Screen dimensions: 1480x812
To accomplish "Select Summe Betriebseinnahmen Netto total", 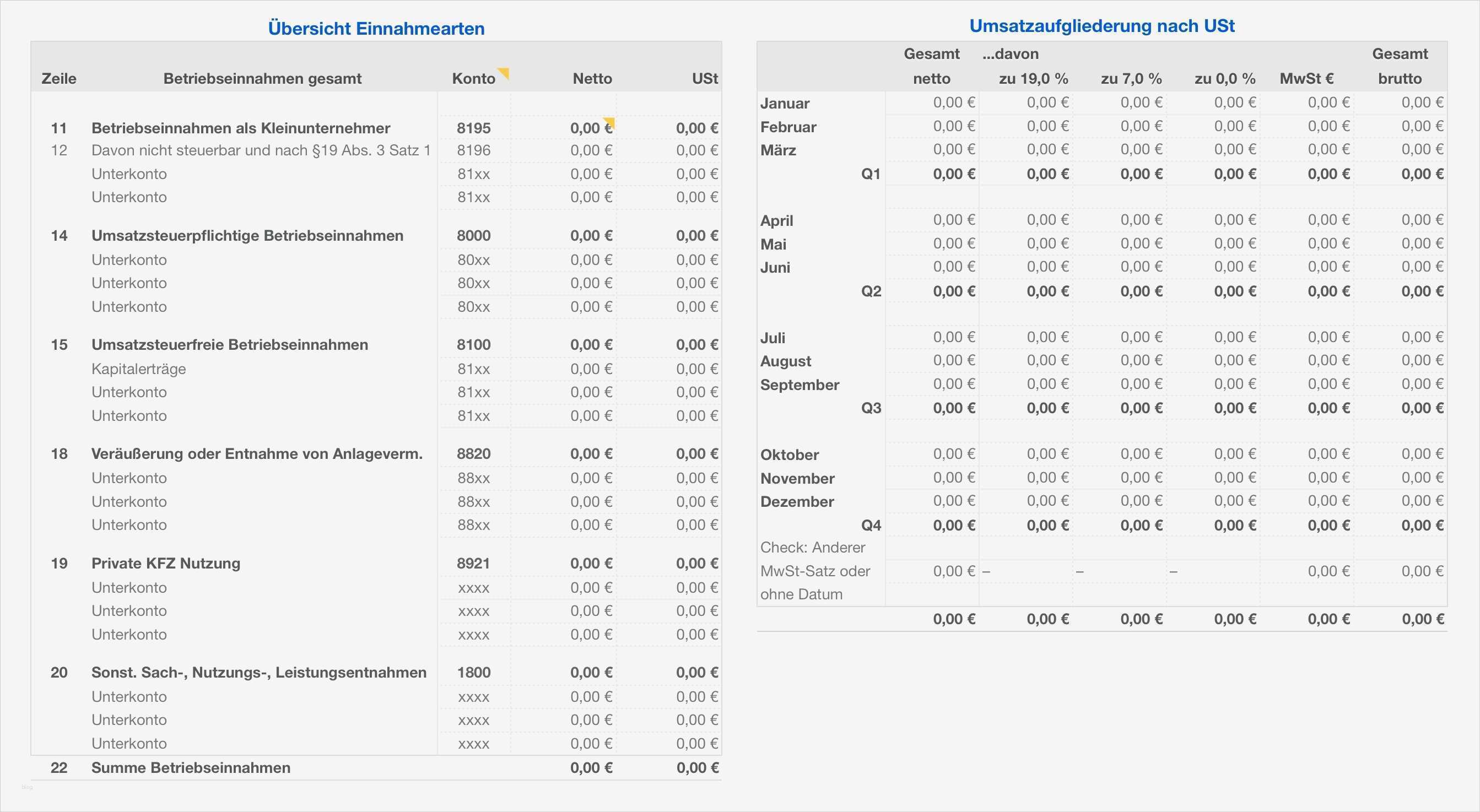I will [591, 768].
